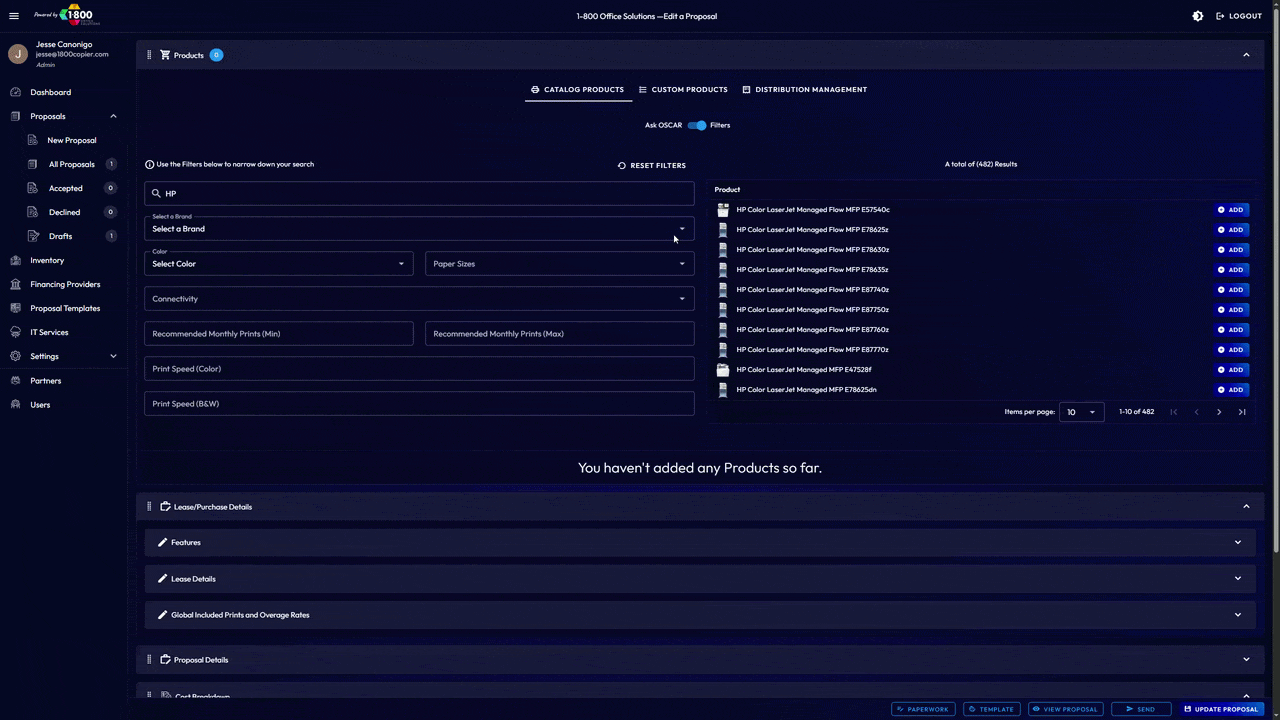1280x720 pixels.
Task: Expand the Proposal Details panel
Action: [1246, 660]
